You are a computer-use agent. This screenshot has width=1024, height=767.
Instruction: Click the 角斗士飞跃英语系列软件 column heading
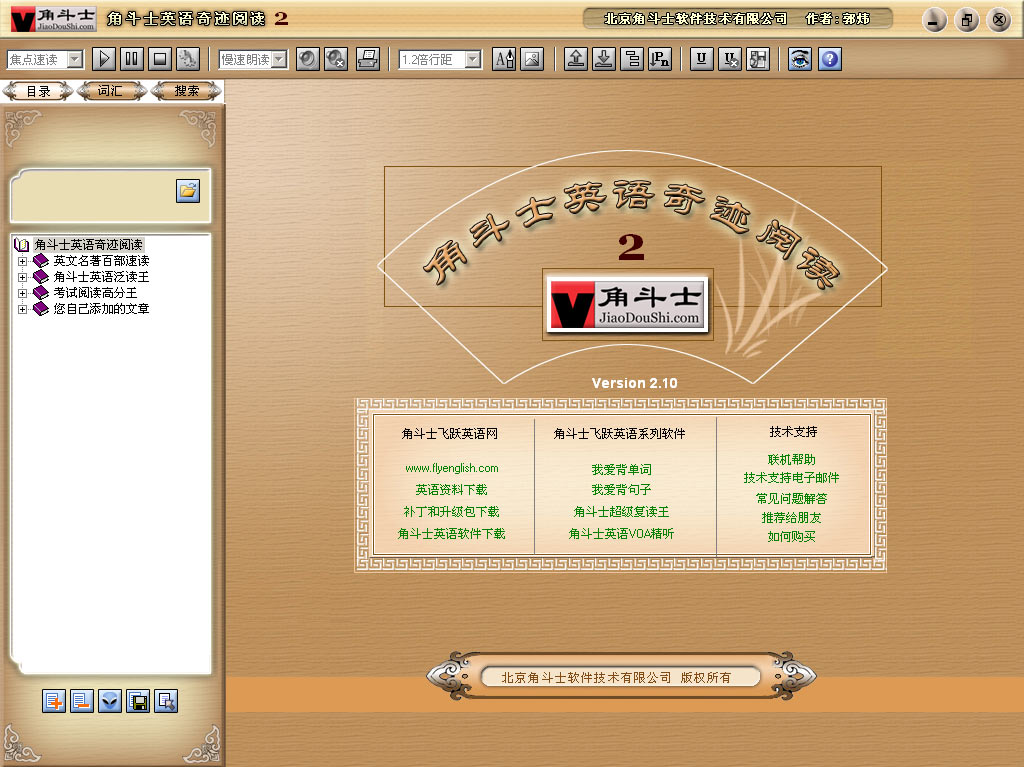(x=619, y=433)
